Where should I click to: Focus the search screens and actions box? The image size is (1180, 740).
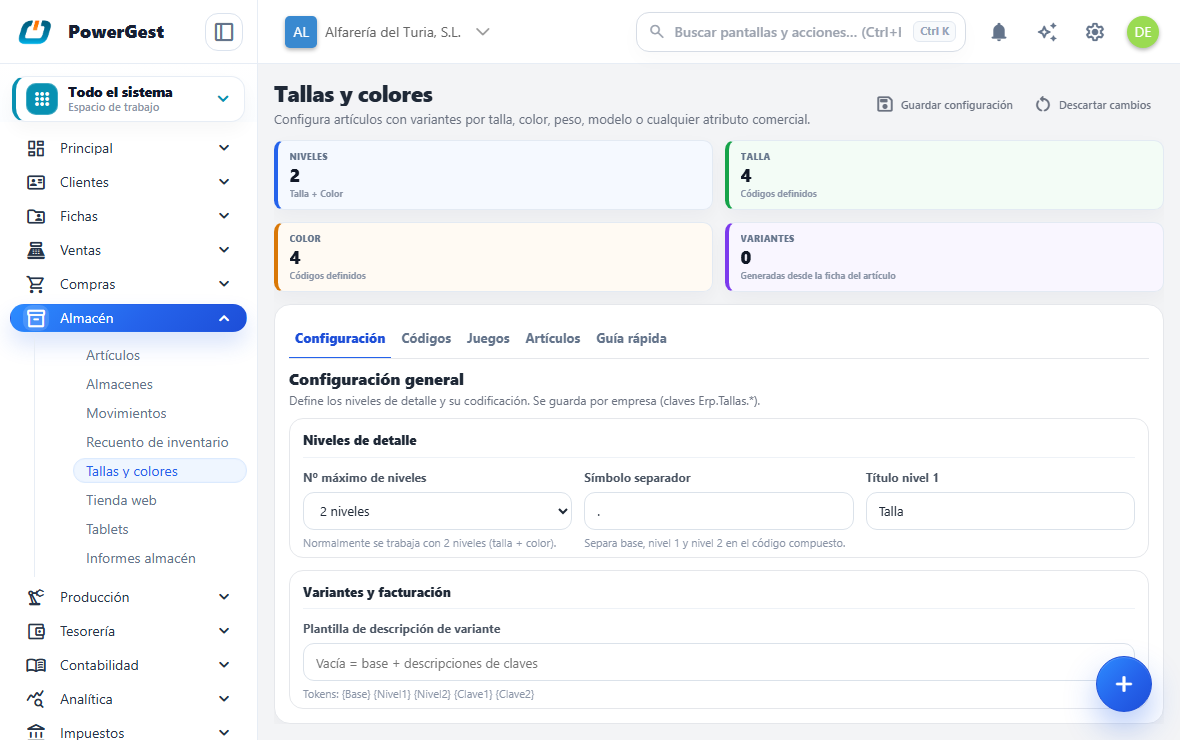point(800,32)
